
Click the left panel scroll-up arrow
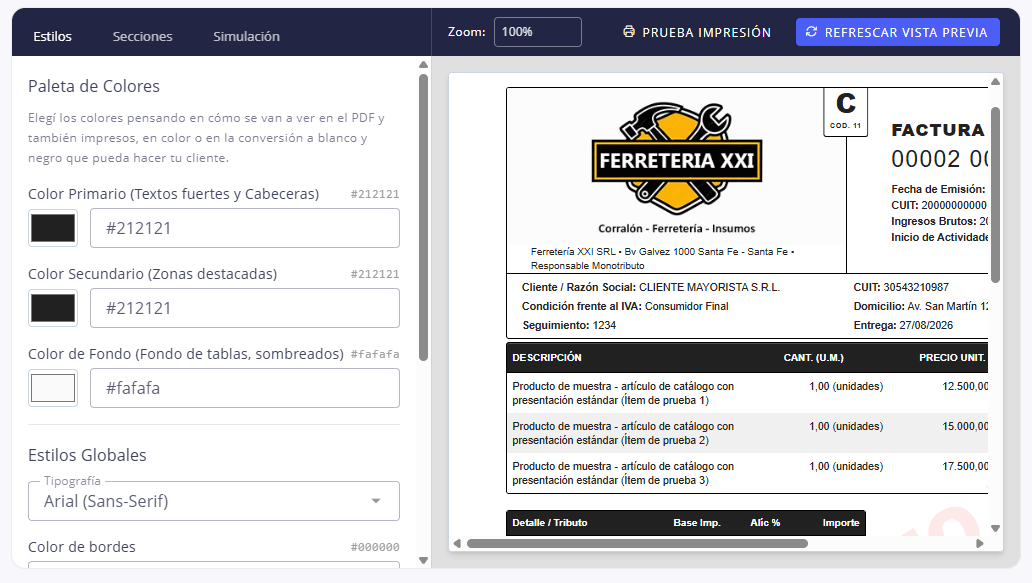point(423,64)
